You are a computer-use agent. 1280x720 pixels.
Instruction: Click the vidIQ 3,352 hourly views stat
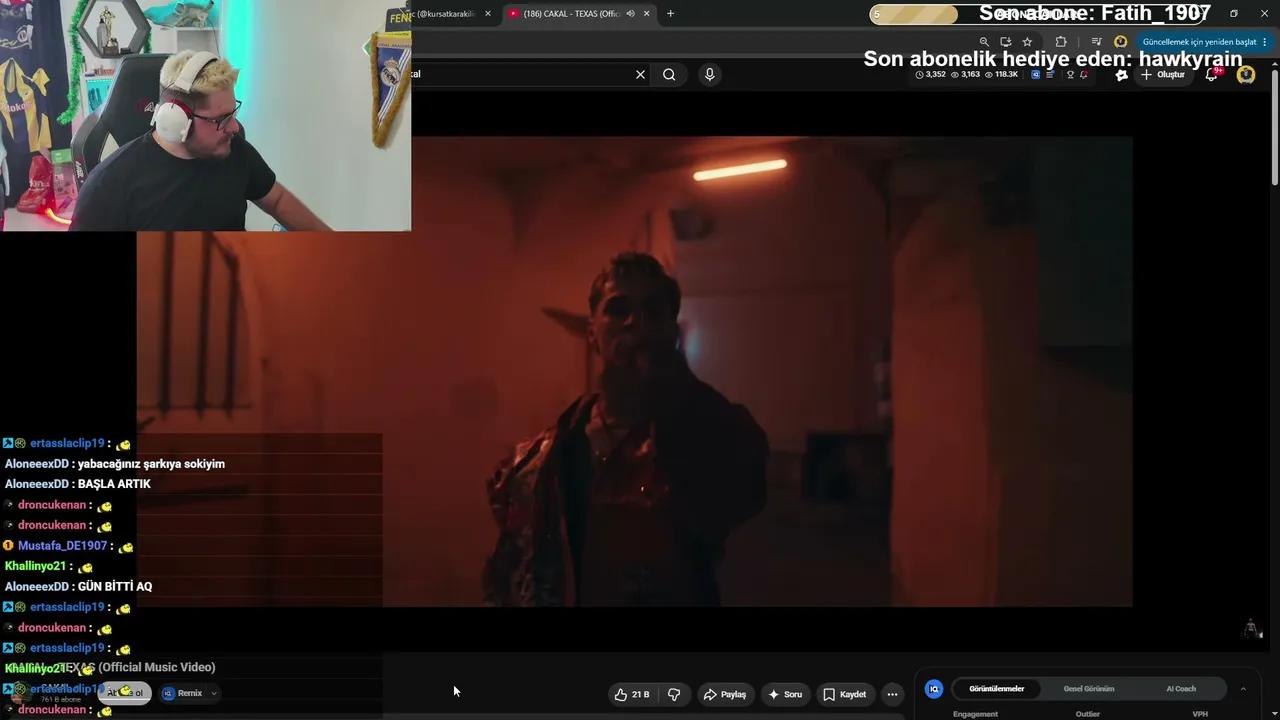pyautogui.click(x=930, y=74)
